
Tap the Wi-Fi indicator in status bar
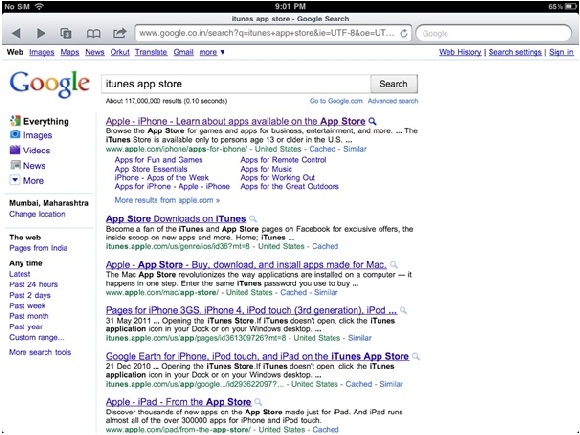[x=39, y=6]
